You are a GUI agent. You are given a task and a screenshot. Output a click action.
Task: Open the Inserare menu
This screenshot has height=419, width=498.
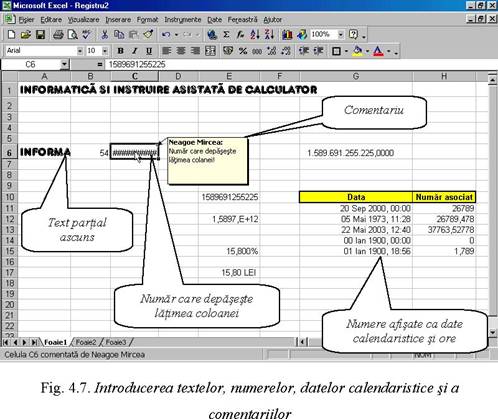pyautogui.click(x=118, y=20)
